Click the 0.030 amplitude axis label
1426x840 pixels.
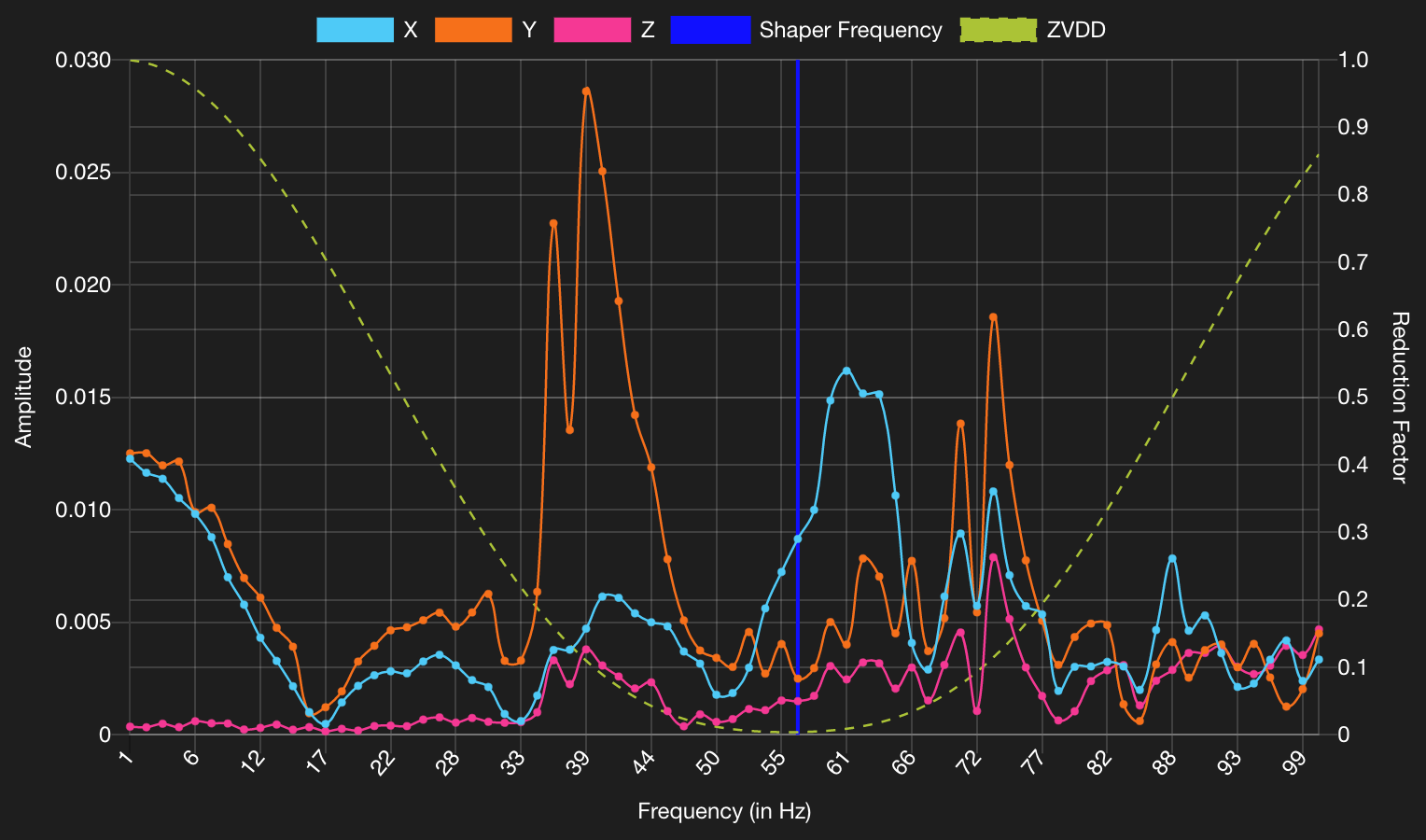pyautogui.click(x=84, y=60)
